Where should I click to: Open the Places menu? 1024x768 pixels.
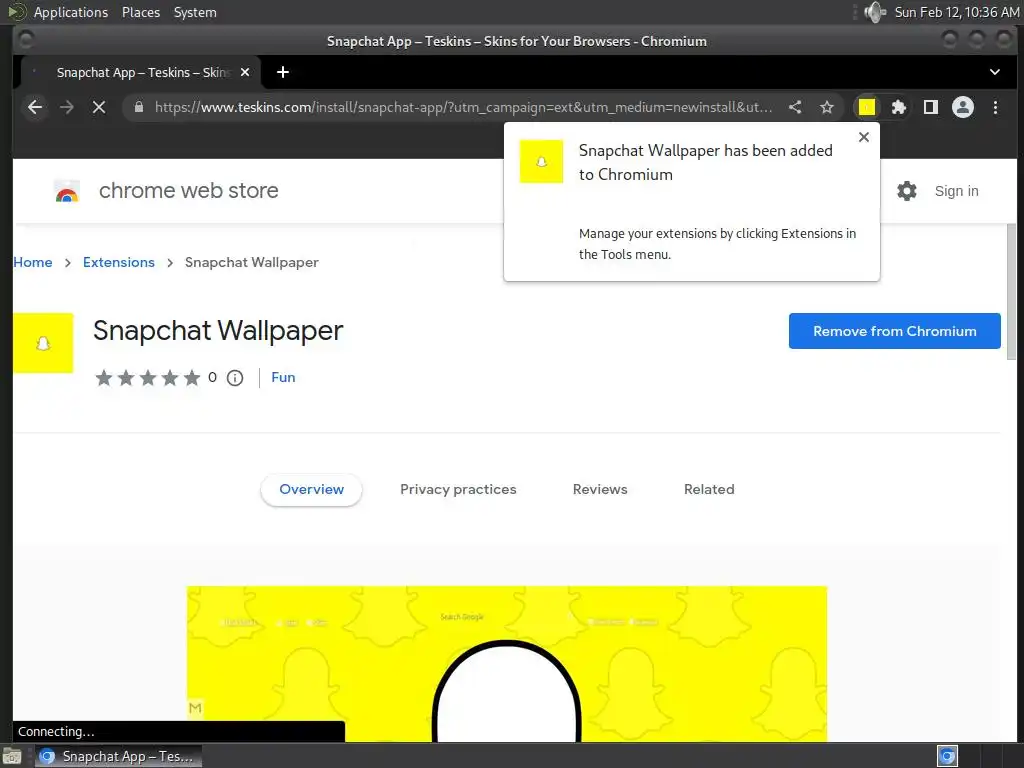pos(140,12)
